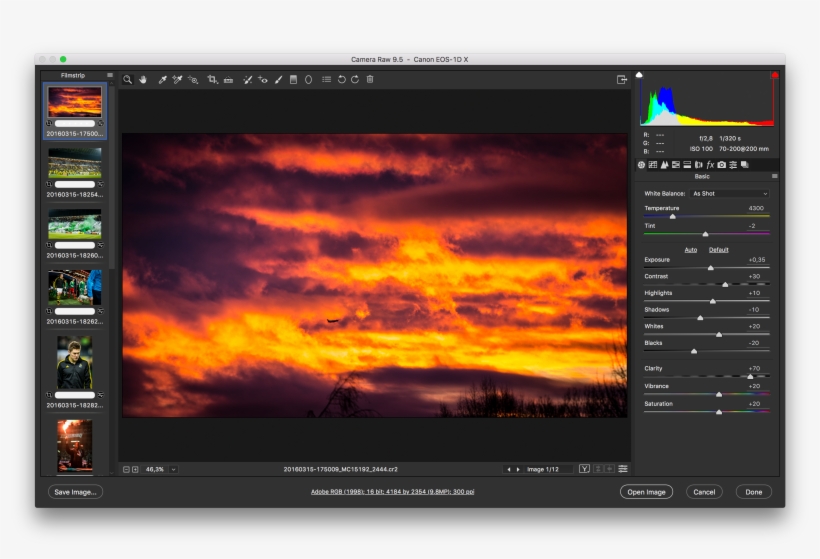Click the Open Image button

coord(646,492)
